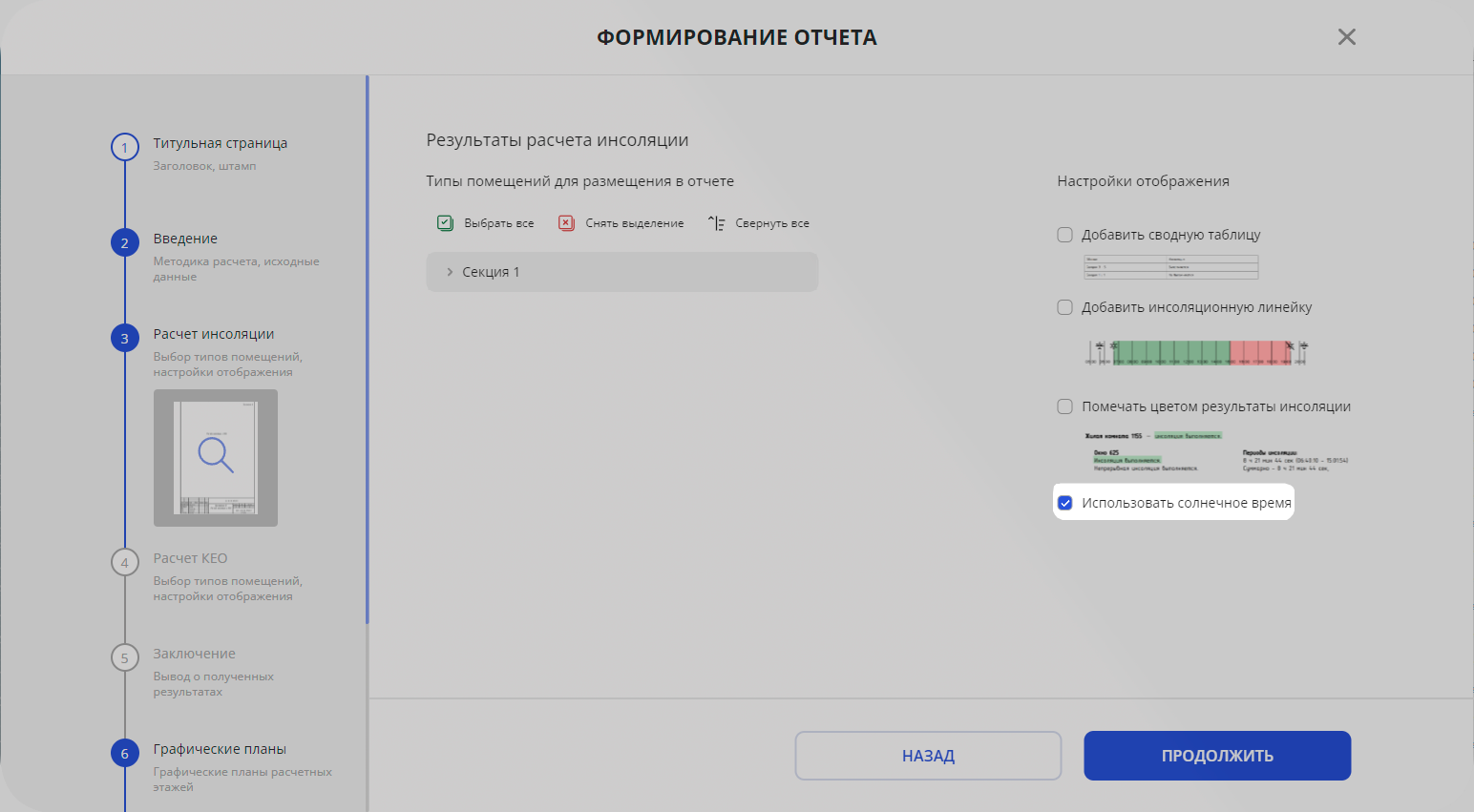This screenshot has height=812, width=1474.
Task: Select the 'Секция 1' row label
Action: coord(491,272)
